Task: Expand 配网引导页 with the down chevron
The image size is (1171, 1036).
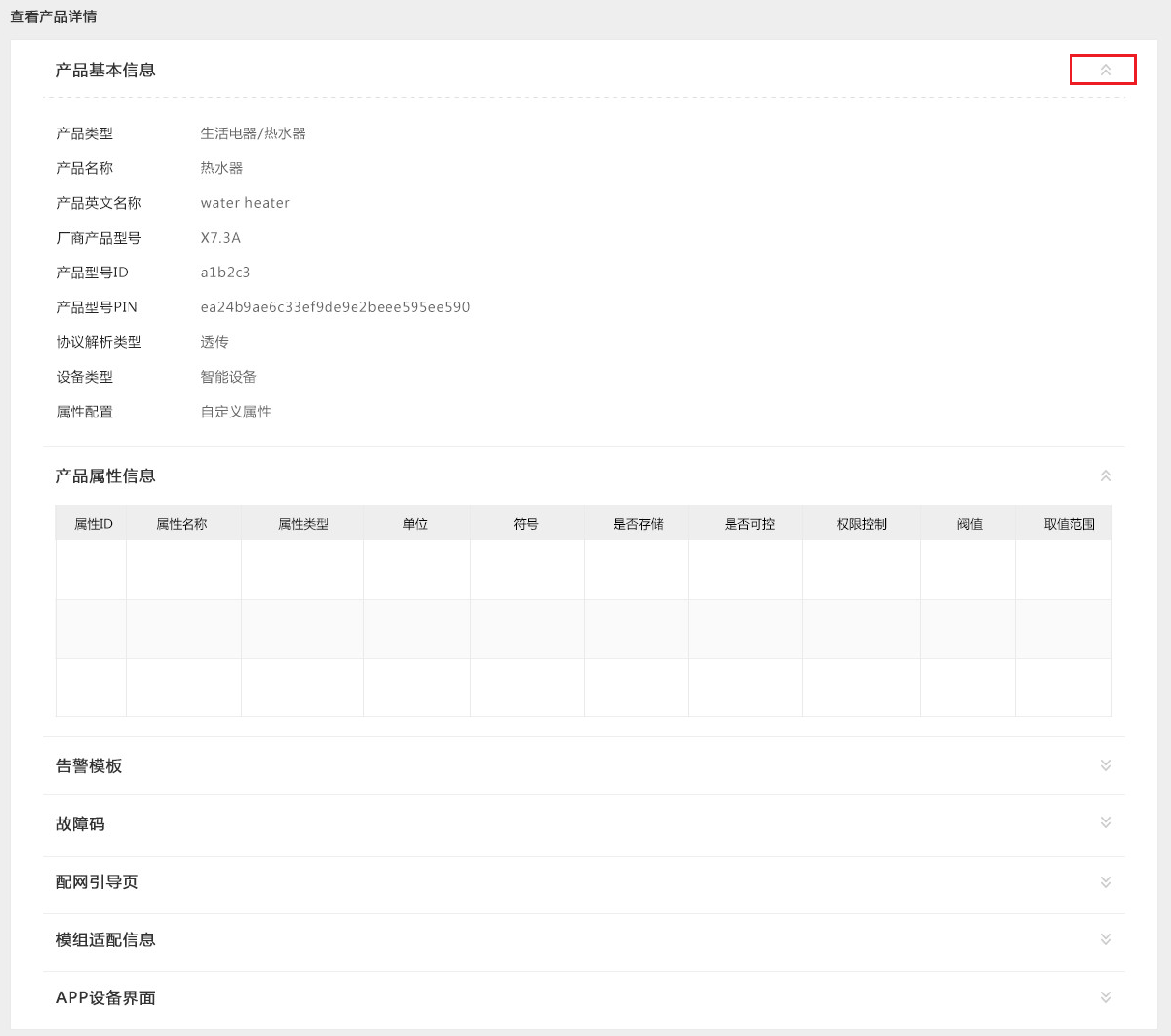Action: [x=1105, y=882]
